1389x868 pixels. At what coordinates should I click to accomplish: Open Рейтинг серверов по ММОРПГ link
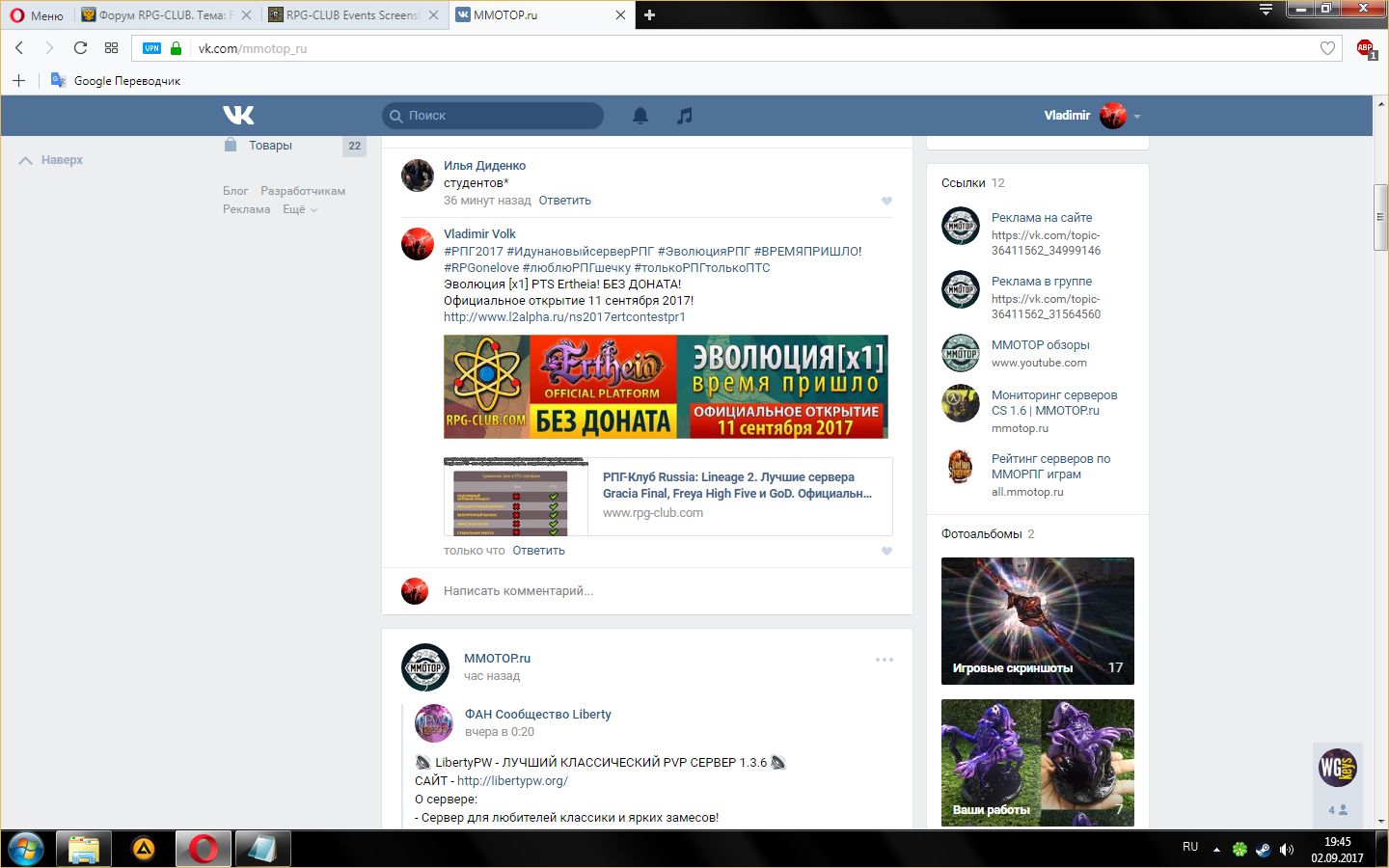[x=1050, y=467]
